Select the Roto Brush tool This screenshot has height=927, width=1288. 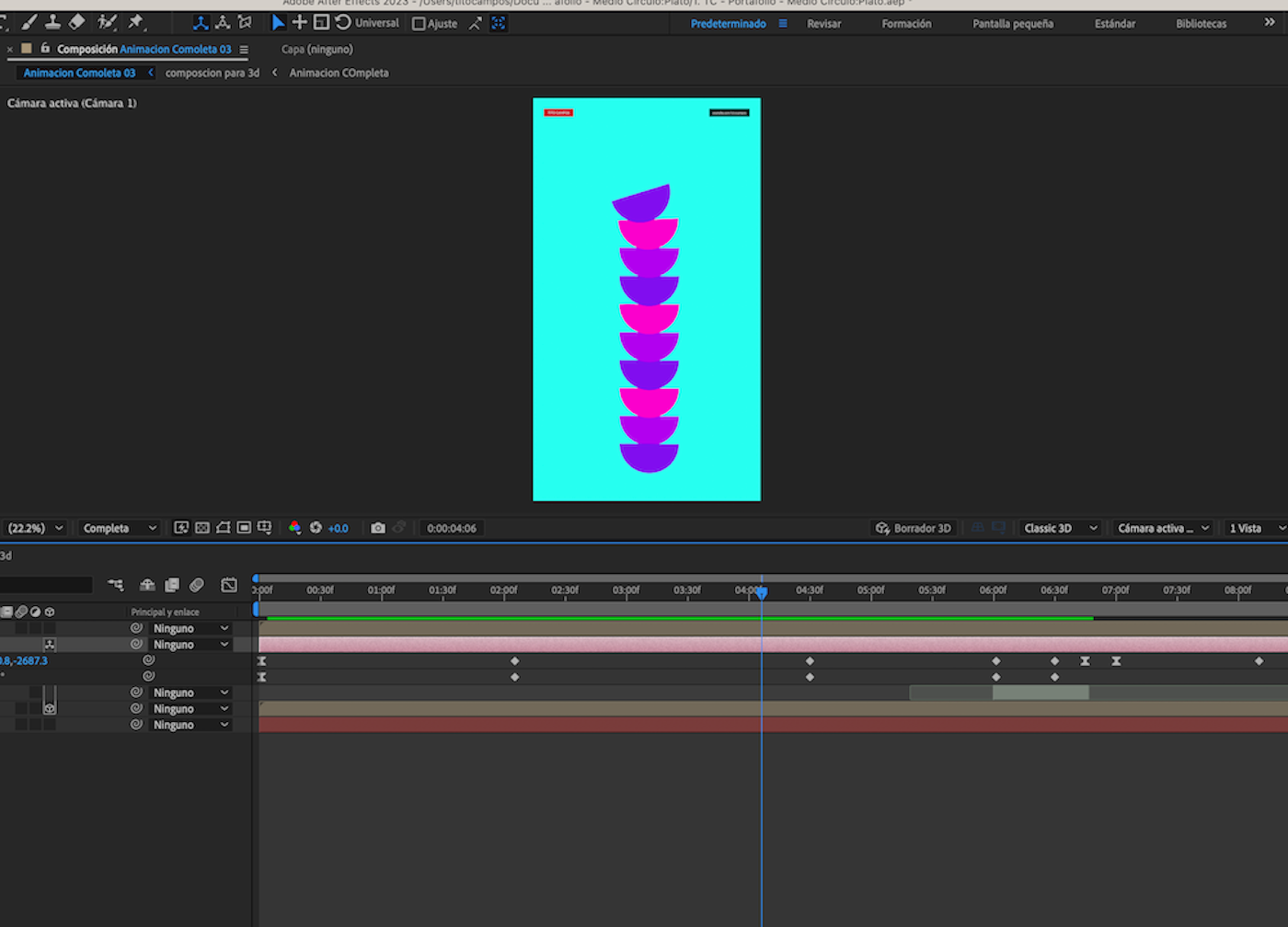click(108, 22)
